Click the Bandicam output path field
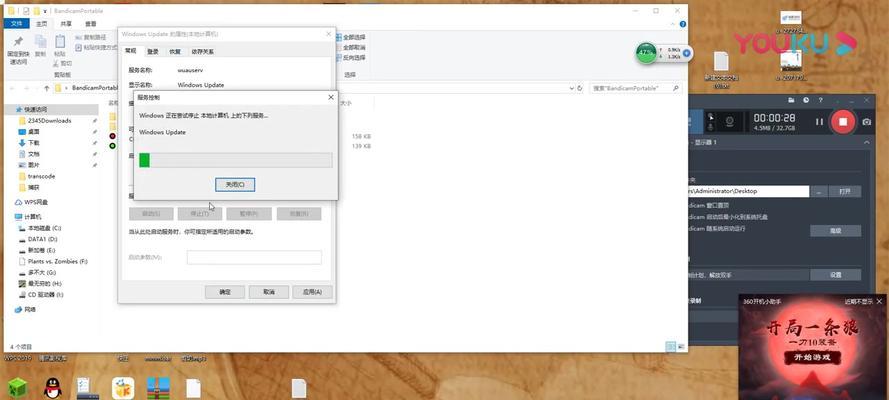 coord(748,192)
